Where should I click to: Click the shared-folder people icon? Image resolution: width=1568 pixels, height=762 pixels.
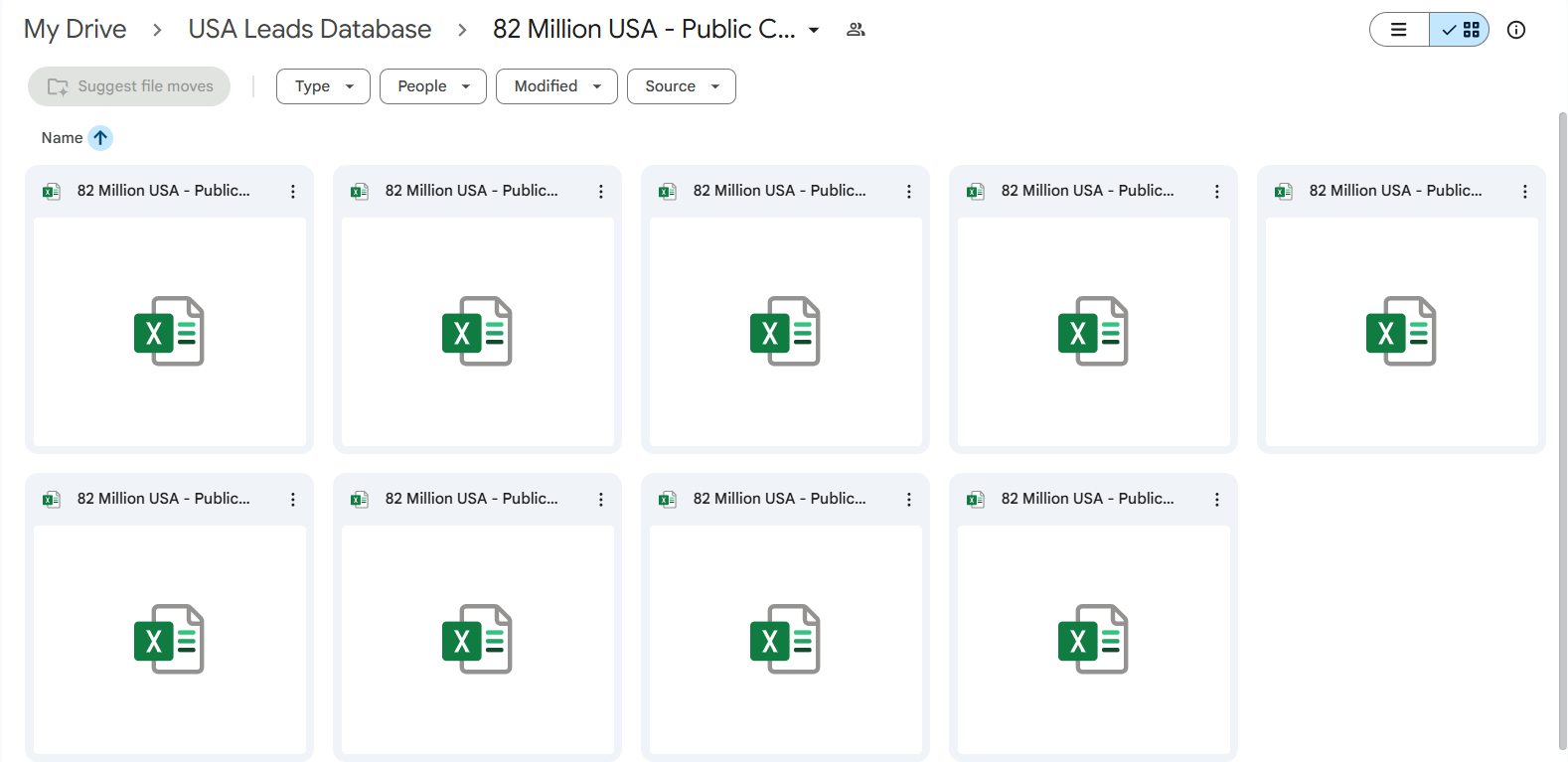coord(856,30)
